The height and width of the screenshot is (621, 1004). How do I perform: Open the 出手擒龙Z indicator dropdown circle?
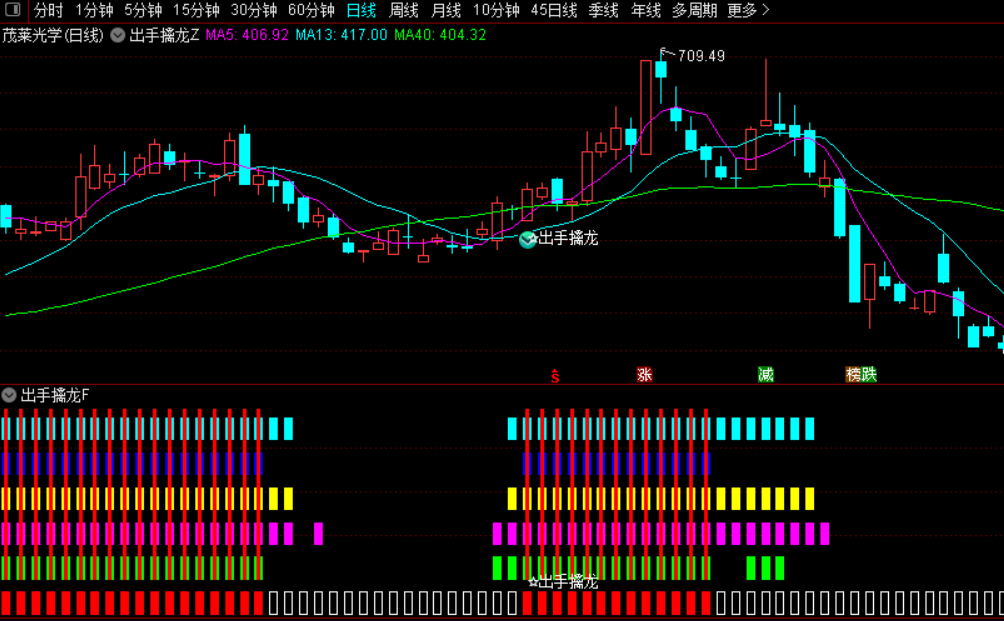[x=118, y=35]
